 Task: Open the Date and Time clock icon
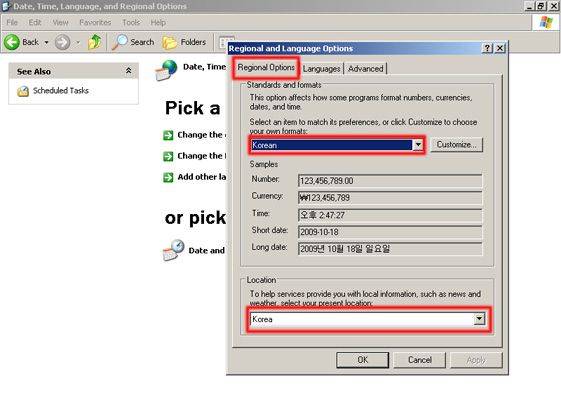(173, 250)
